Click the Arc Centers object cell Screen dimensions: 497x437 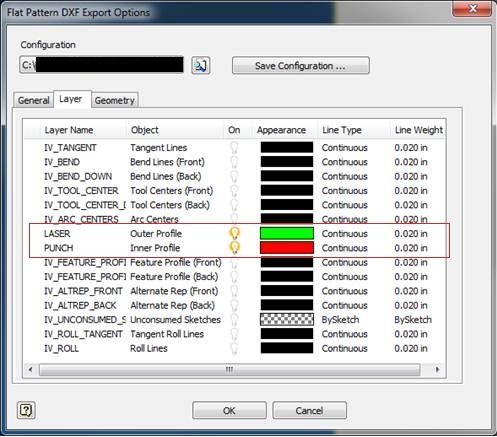[x=154, y=219]
